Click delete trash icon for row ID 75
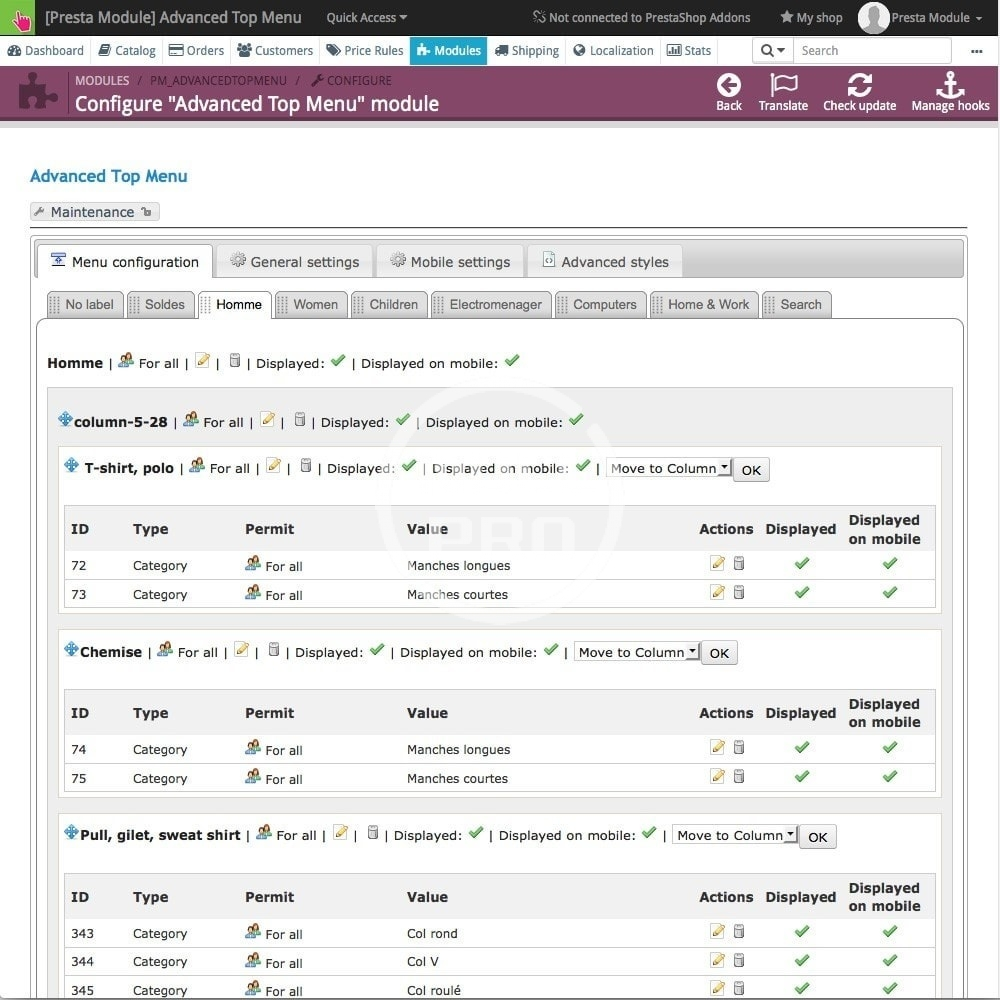This screenshot has width=1000, height=1000. tap(739, 776)
